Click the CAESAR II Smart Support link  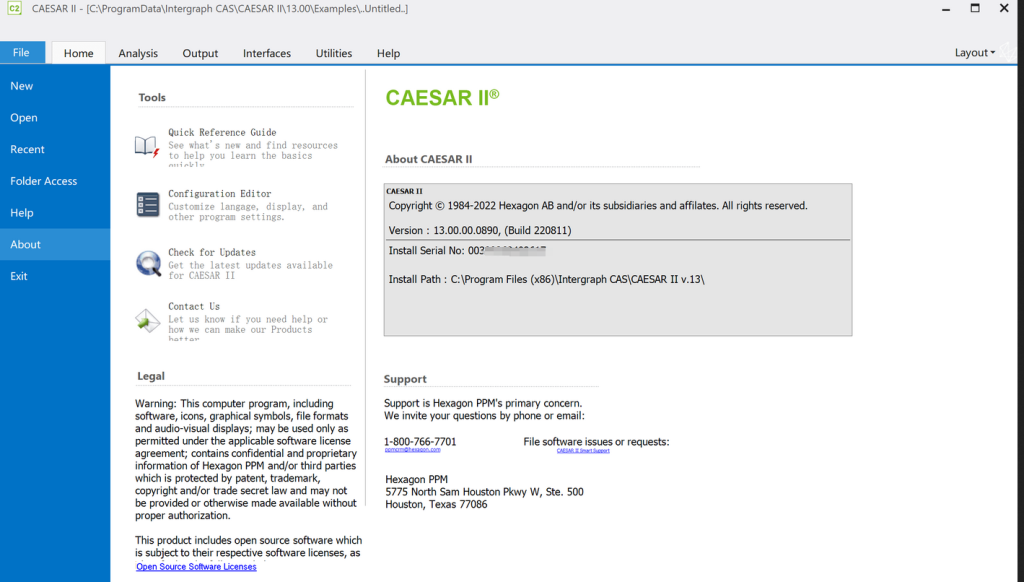583,451
